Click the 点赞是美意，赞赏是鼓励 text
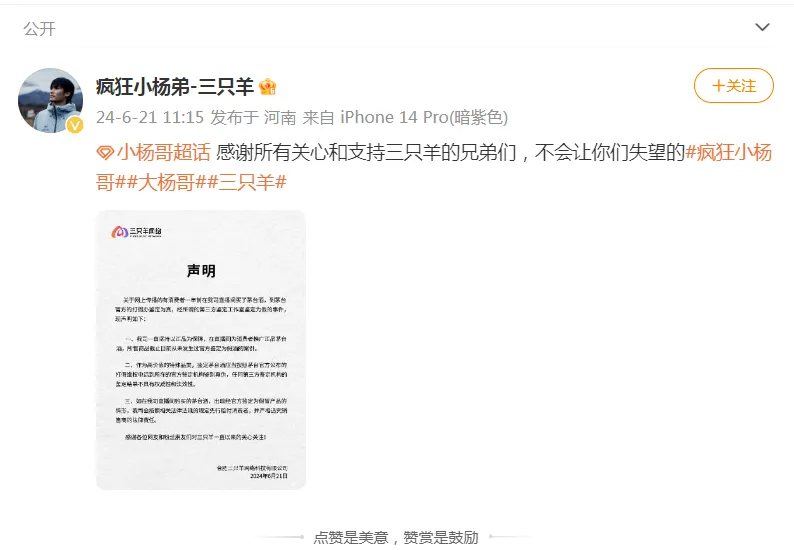The image size is (794, 550). point(396,537)
